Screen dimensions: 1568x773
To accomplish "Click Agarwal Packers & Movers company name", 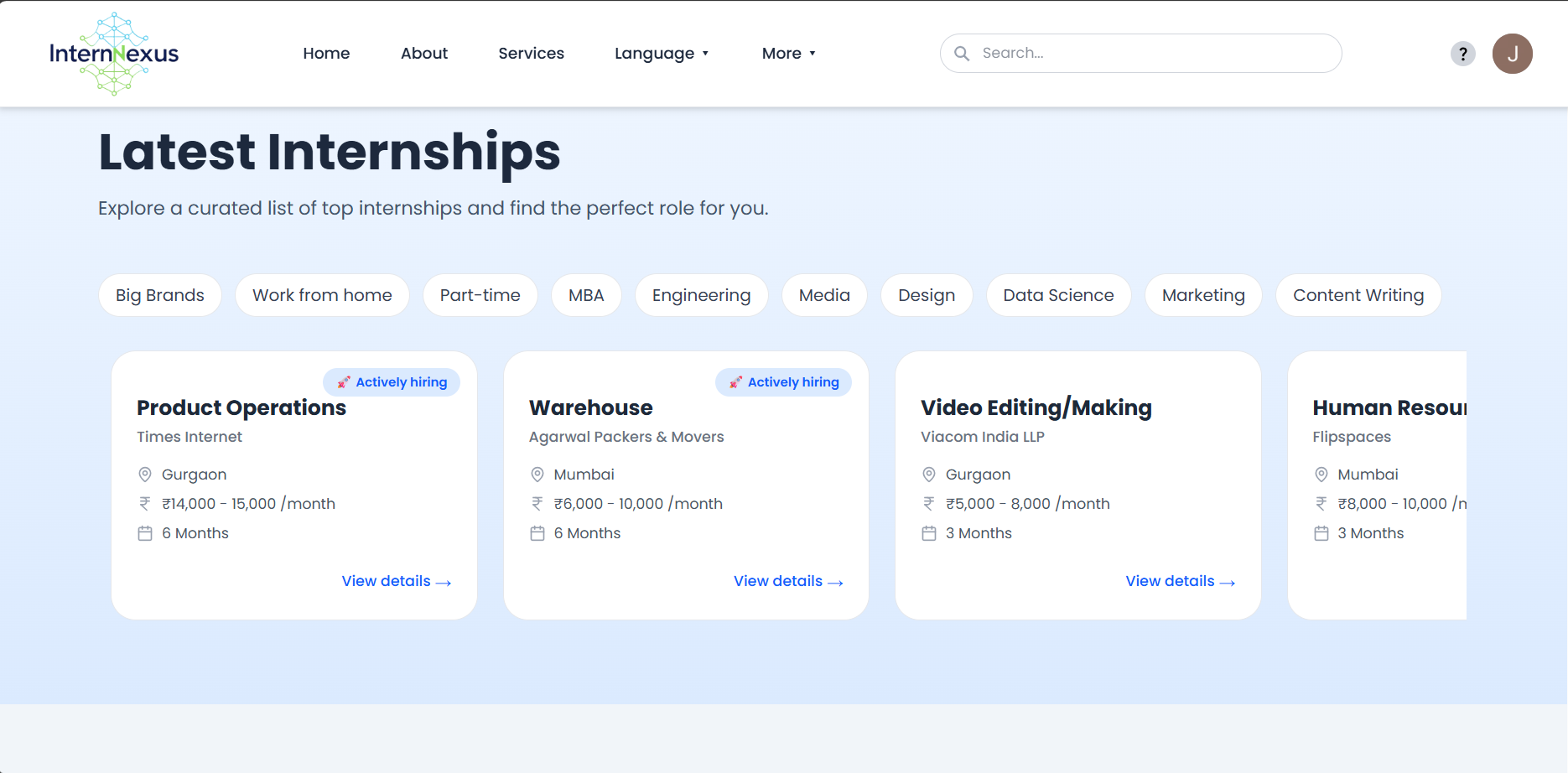I will pos(626,437).
